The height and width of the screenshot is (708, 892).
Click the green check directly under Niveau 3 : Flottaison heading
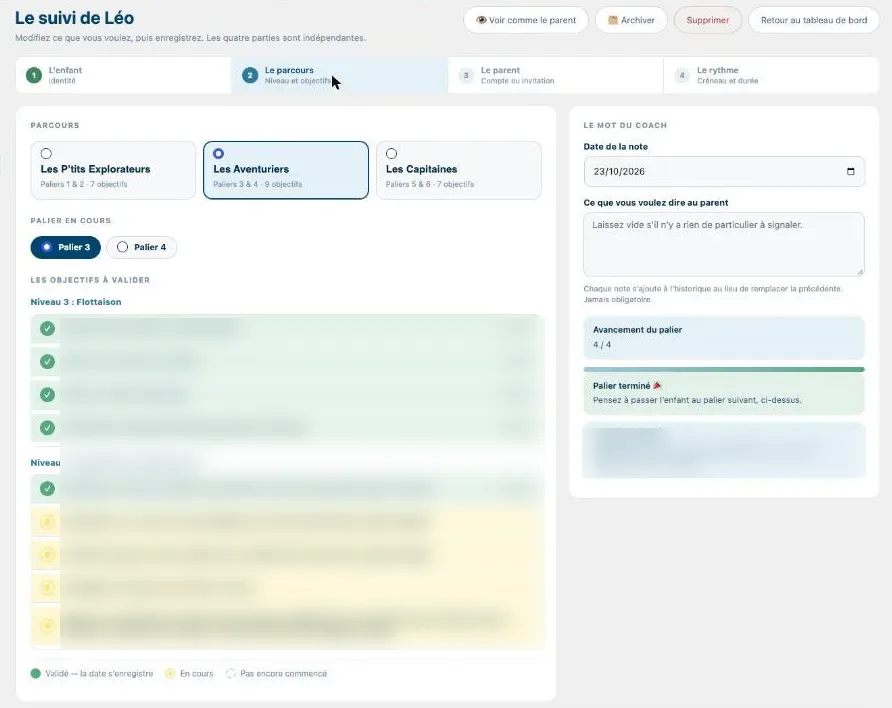point(47,328)
